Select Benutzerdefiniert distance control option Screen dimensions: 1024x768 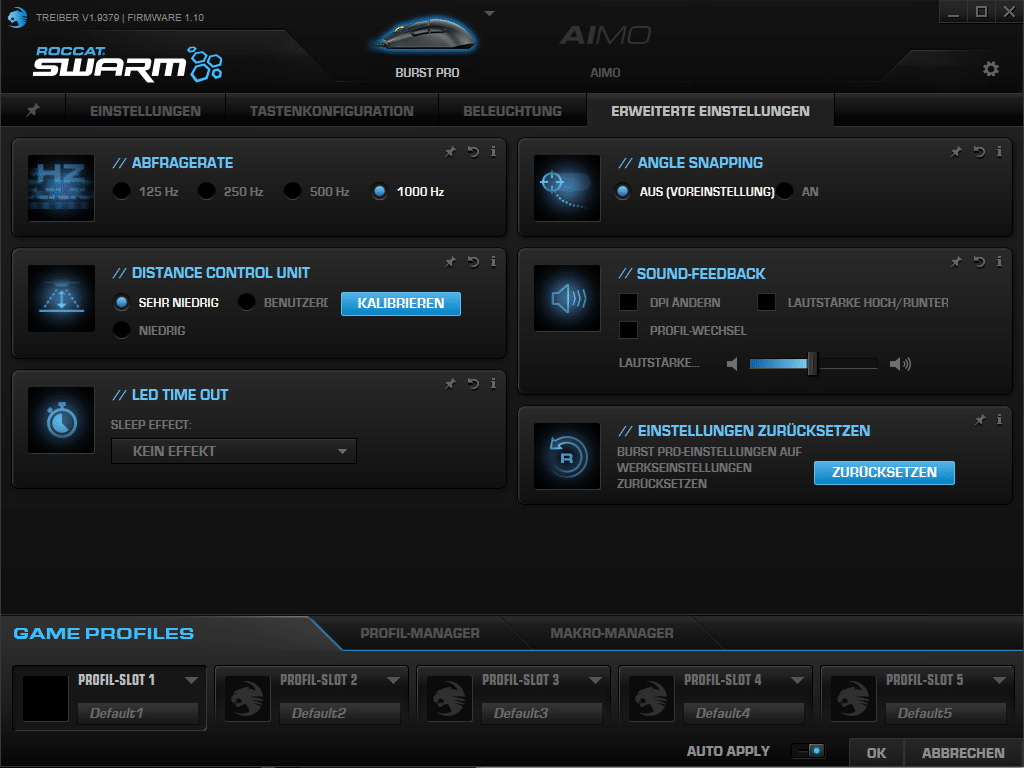tap(246, 302)
